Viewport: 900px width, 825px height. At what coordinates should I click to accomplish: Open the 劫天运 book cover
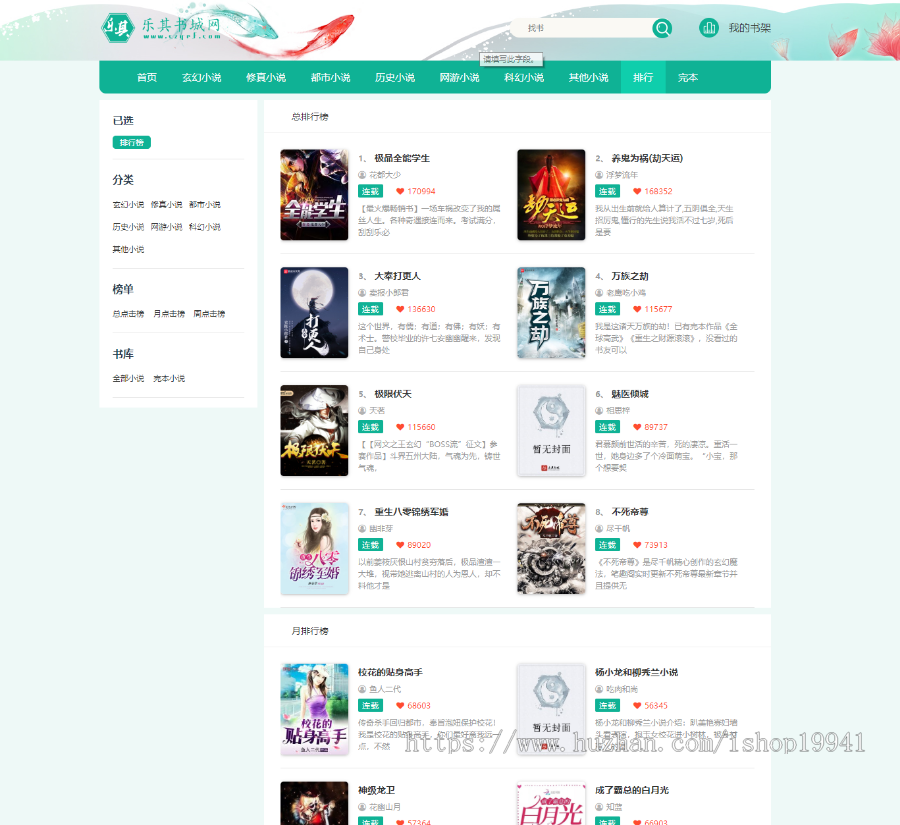(551, 195)
